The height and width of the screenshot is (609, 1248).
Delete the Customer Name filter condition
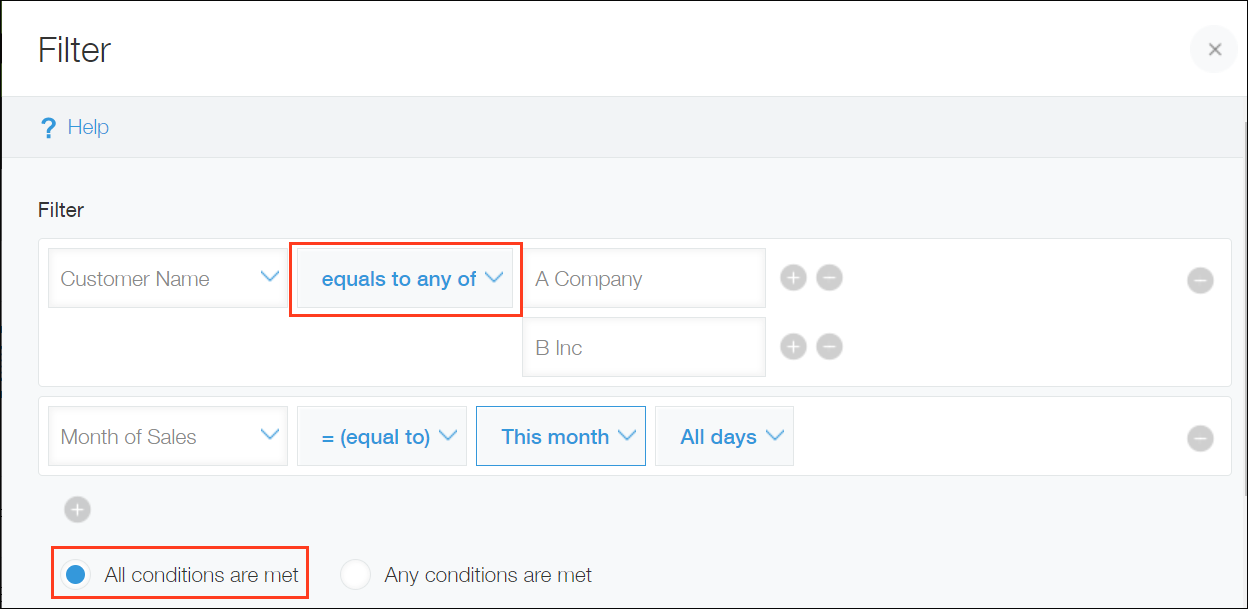[1200, 281]
